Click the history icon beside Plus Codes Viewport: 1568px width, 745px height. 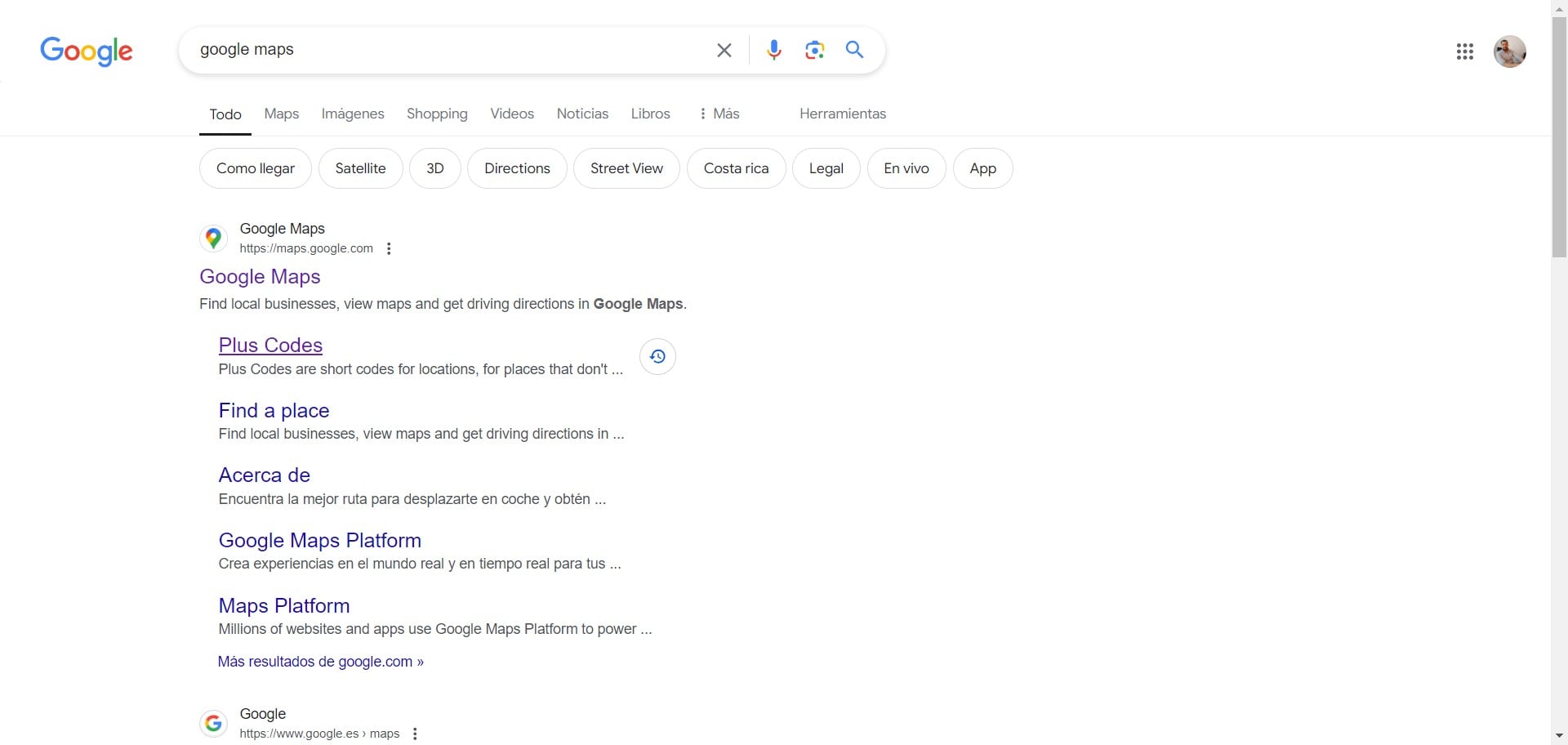(x=657, y=357)
